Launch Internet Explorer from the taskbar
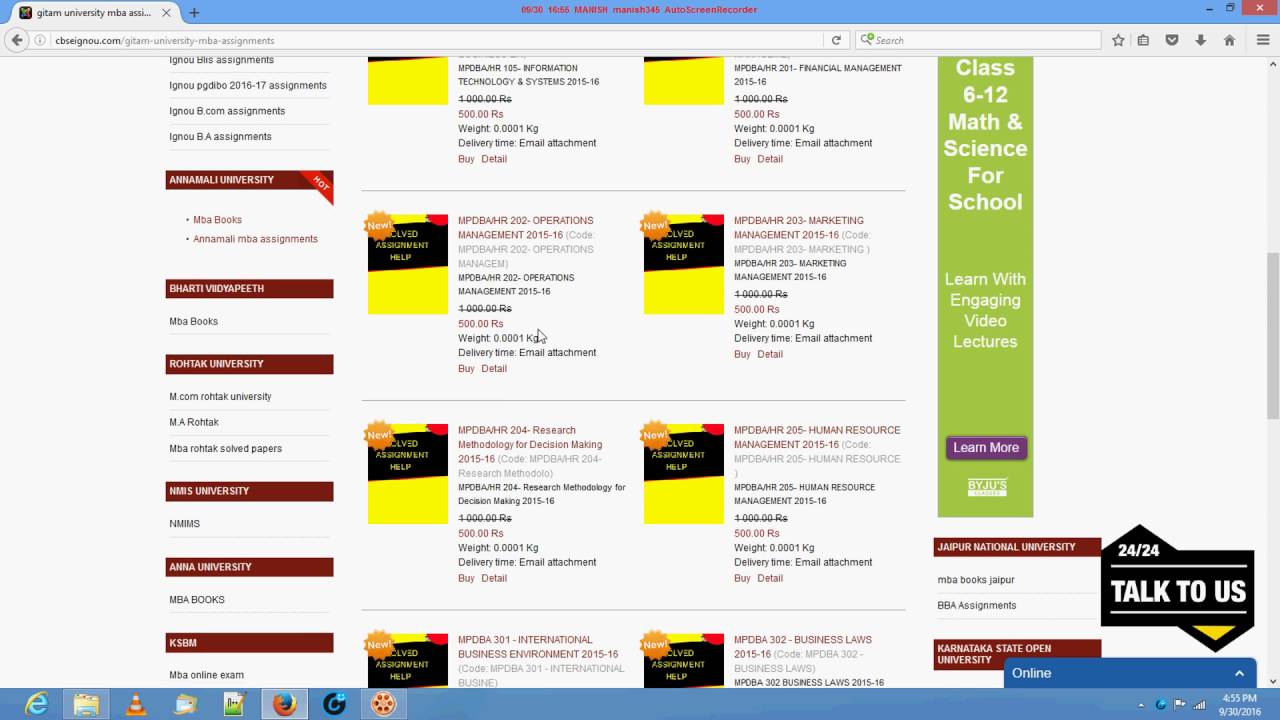1280x720 pixels. (x=37, y=704)
